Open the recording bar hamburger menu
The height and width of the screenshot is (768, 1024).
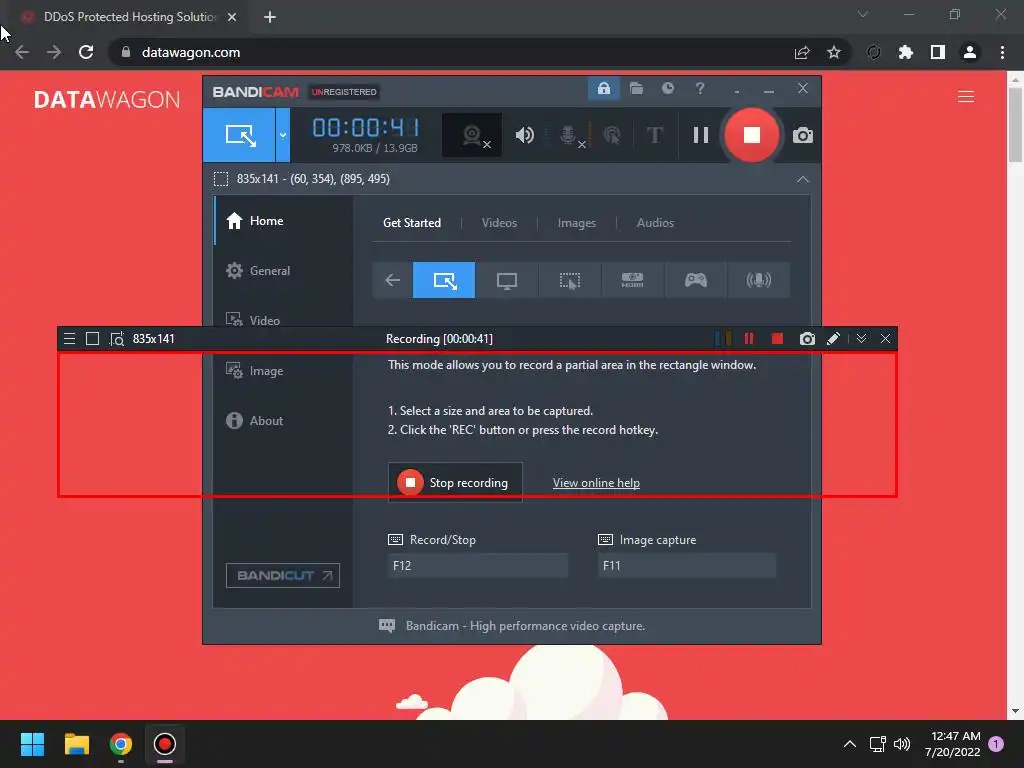point(69,338)
